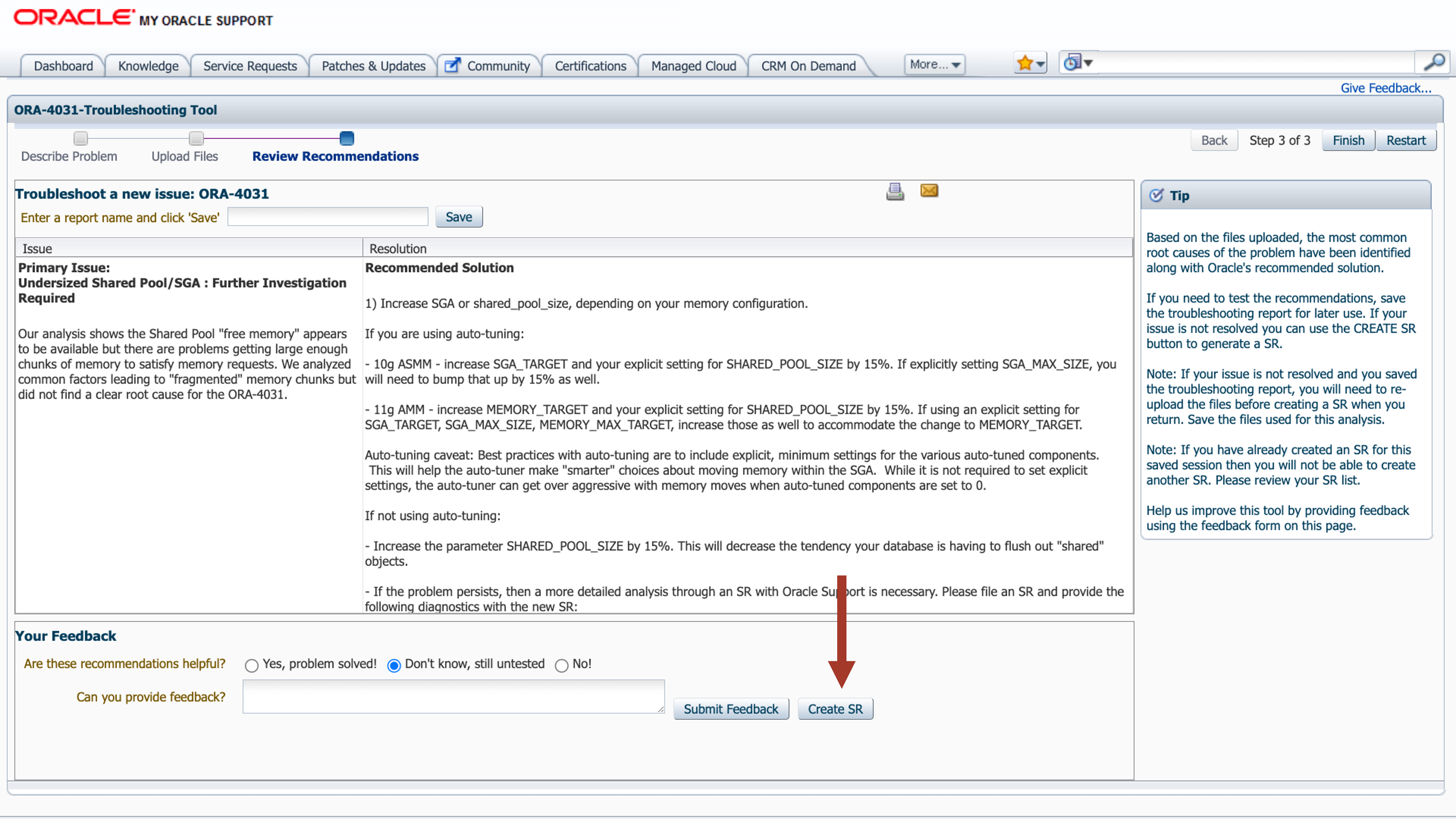
Task: Click the Tip panel checkmark icon
Action: coord(1157,195)
